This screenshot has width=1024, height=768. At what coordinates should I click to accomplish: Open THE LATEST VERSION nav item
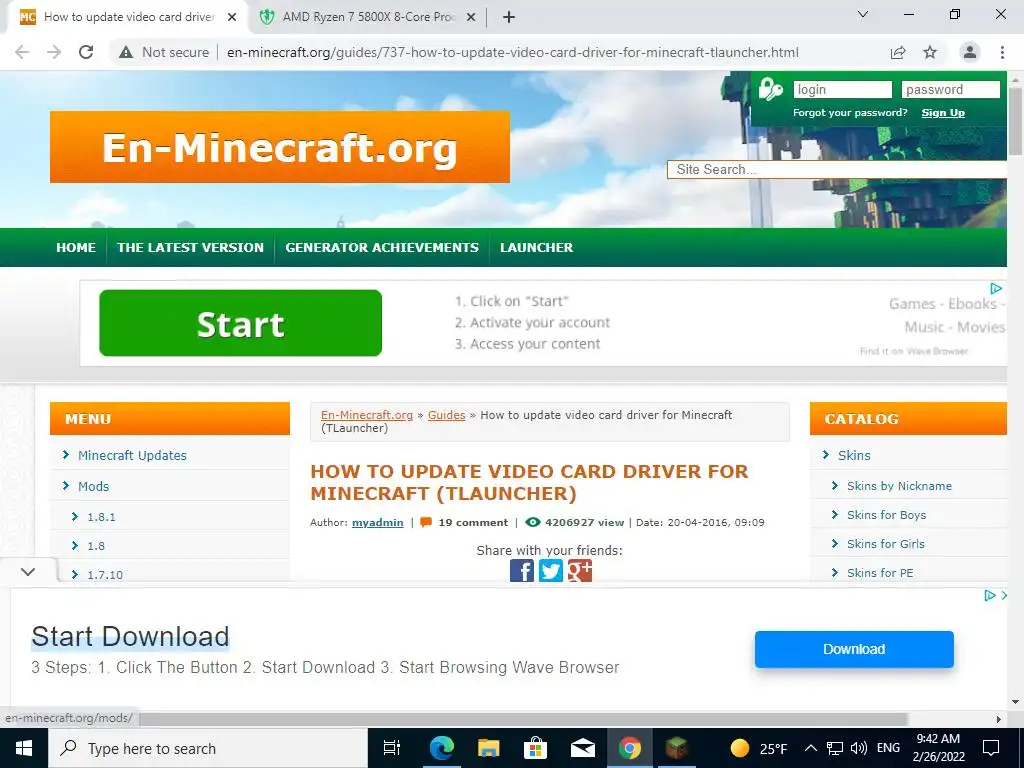click(190, 248)
